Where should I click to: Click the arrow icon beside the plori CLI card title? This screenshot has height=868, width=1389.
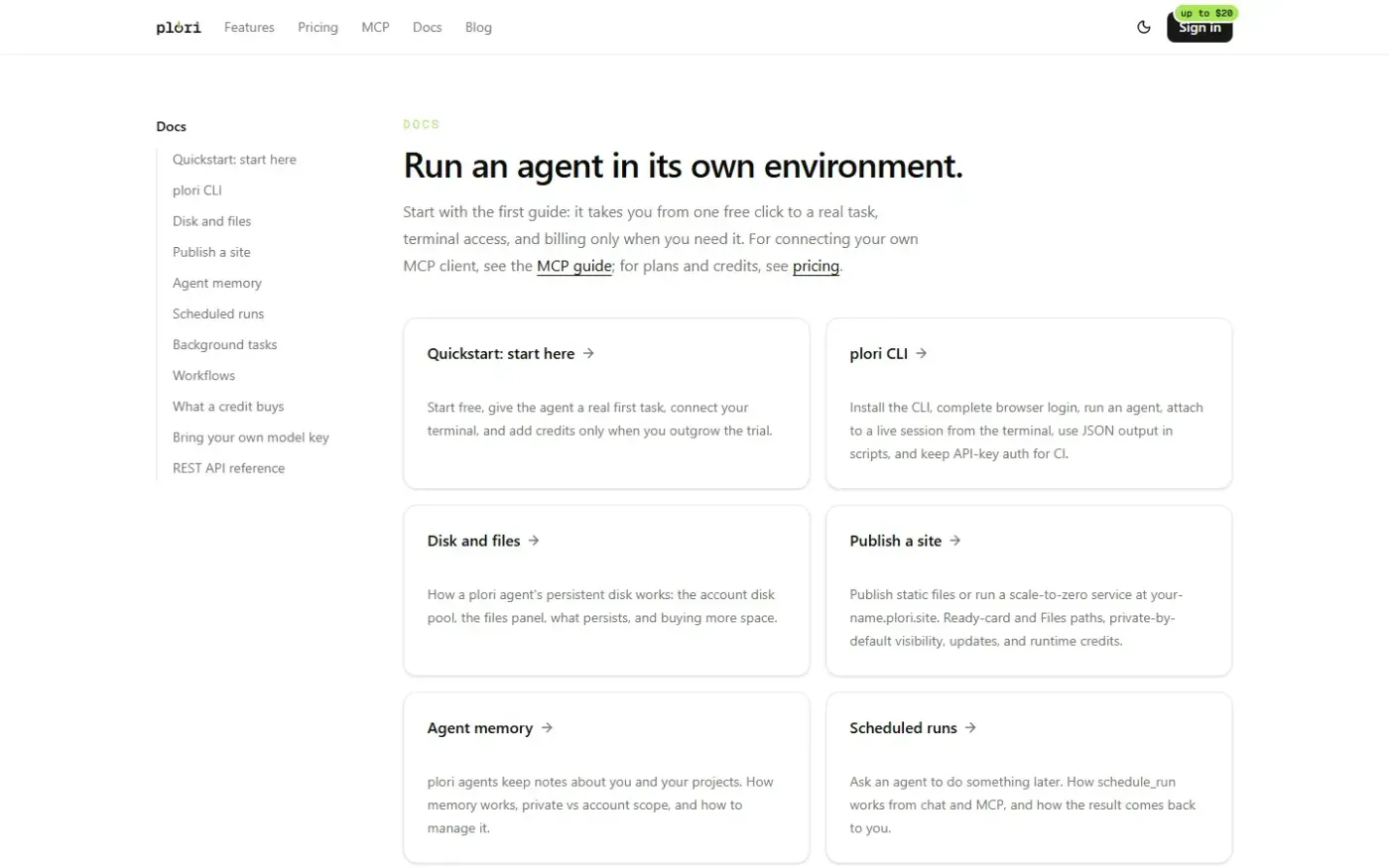[x=921, y=353]
